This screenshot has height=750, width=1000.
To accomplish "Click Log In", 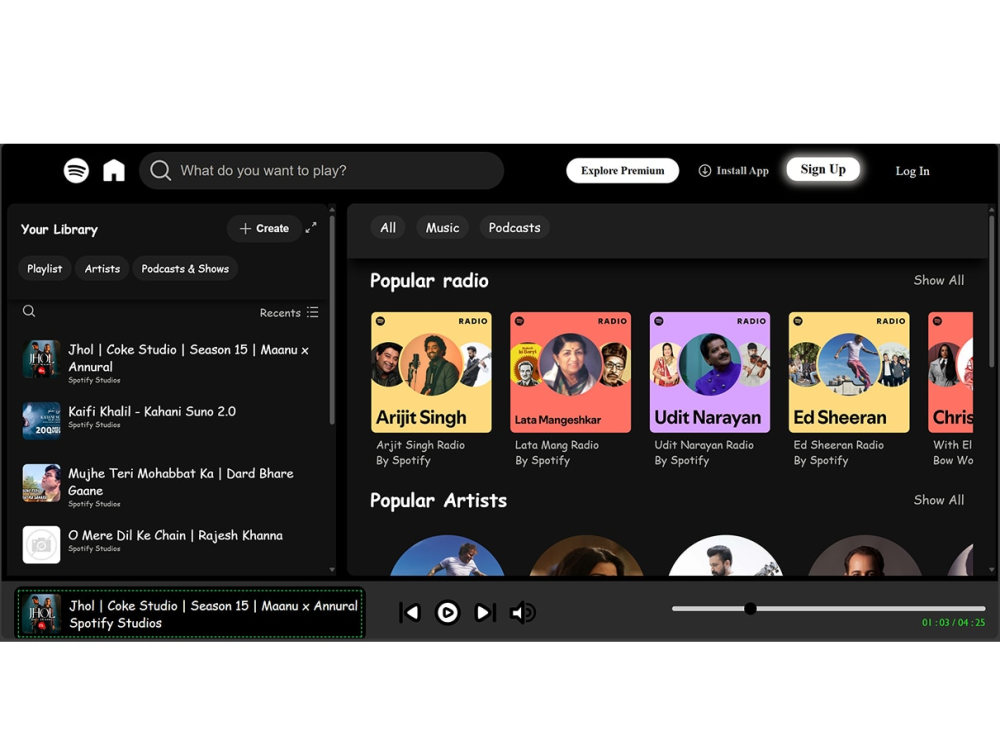I will pos(913,171).
